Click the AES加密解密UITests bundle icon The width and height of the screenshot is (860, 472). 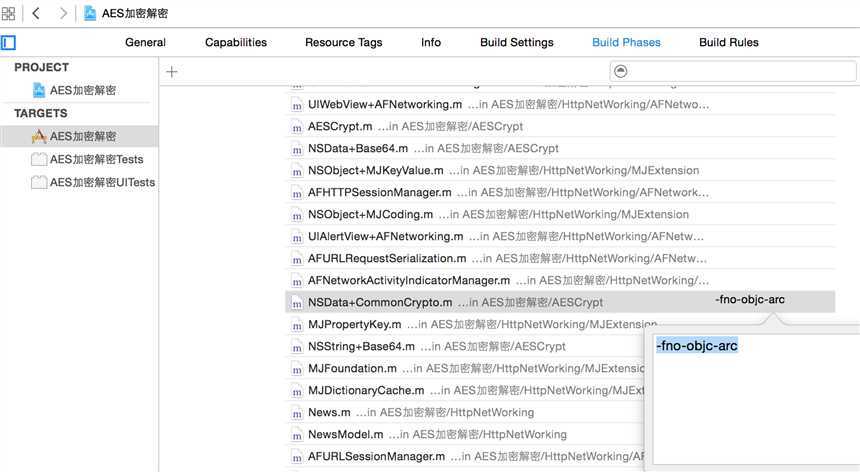tap(38, 182)
